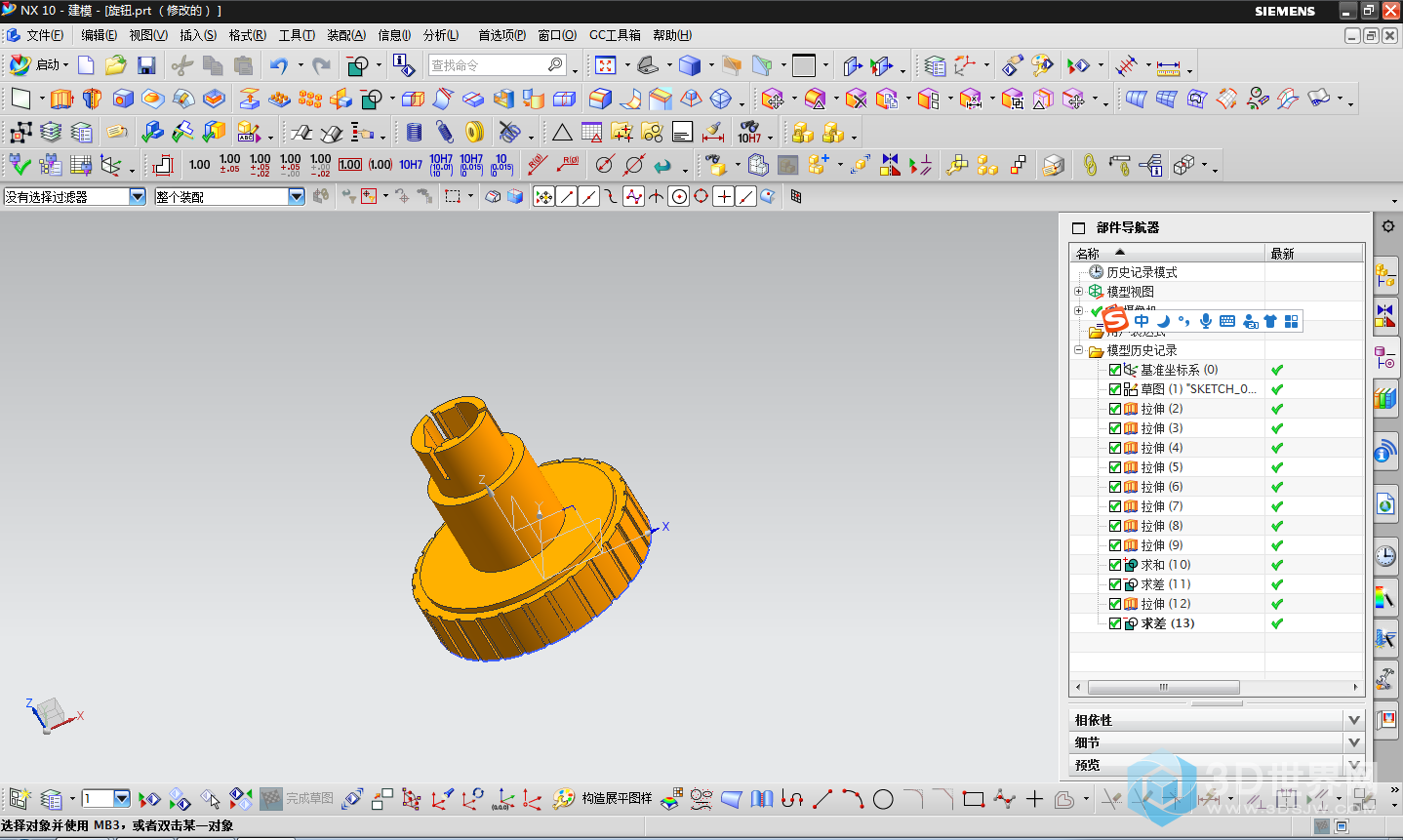Open the 启动 dropdown arrow
This screenshot has width=1403, height=840.
66,65
